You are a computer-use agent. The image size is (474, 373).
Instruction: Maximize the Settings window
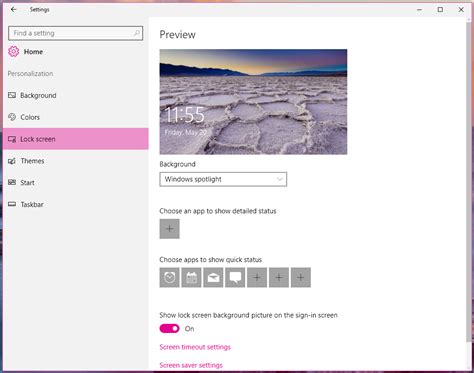click(440, 10)
